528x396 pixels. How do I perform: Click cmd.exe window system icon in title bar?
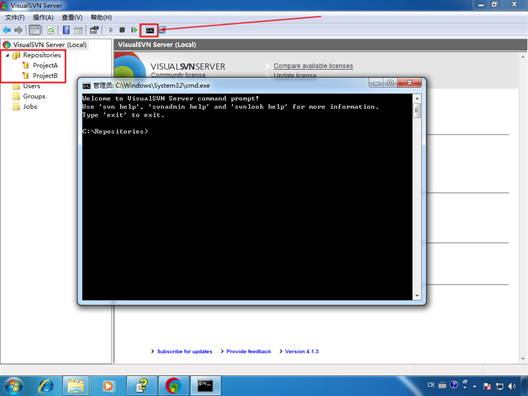point(87,86)
